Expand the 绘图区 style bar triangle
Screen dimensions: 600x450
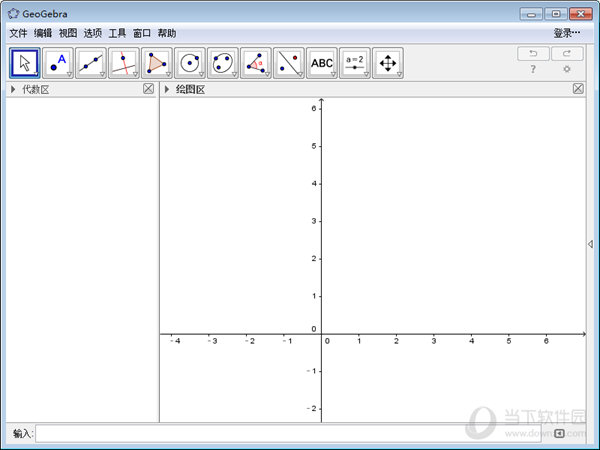click(x=167, y=89)
